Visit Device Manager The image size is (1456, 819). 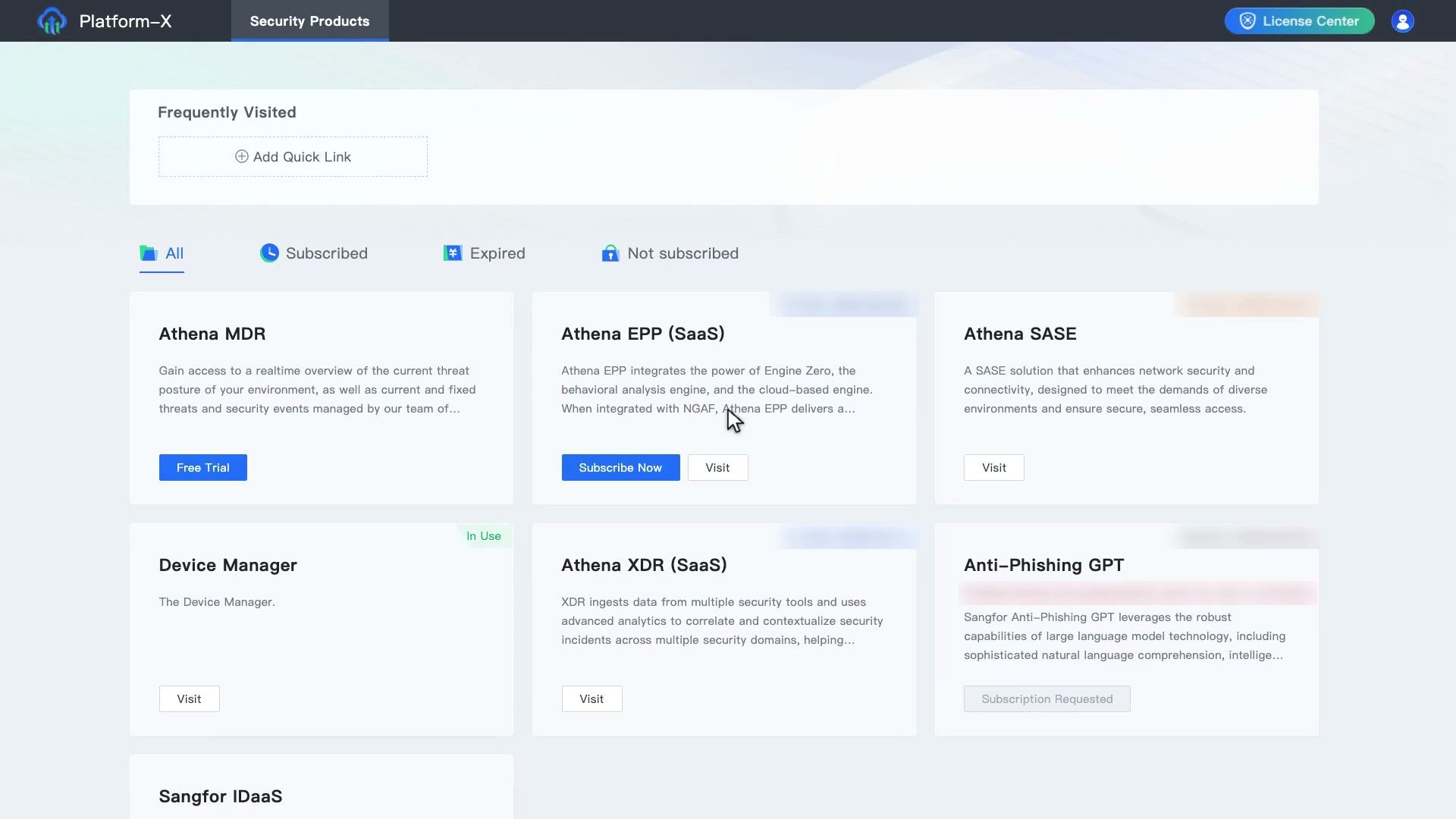click(x=189, y=699)
